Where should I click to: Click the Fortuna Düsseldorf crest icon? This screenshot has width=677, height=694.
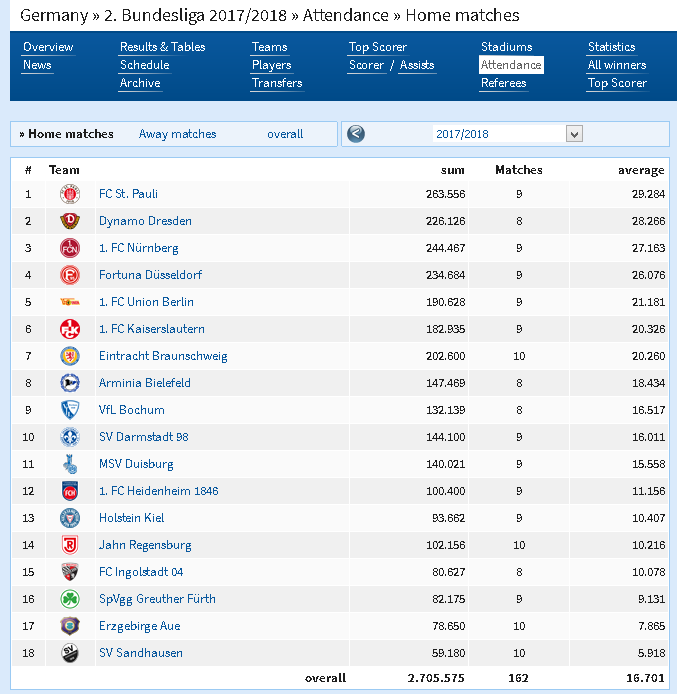coord(70,275)
